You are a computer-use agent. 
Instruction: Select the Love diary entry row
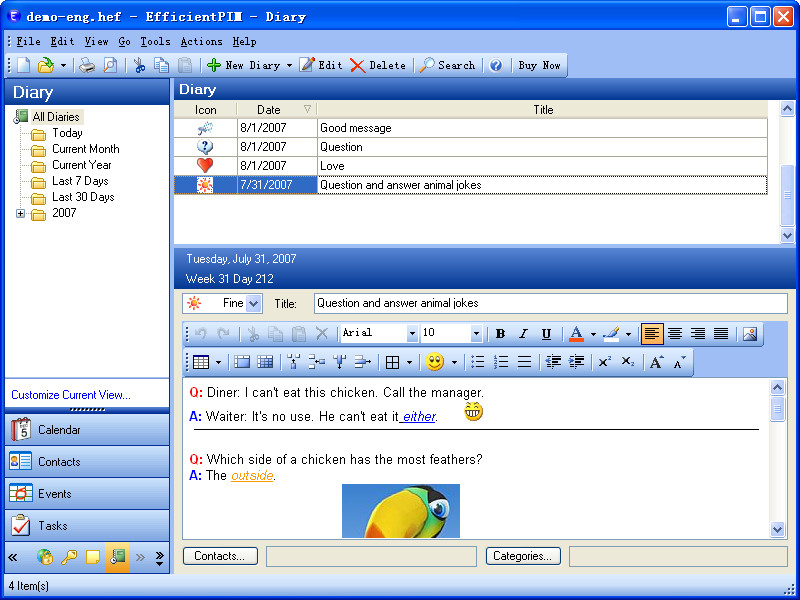(470, 166)
